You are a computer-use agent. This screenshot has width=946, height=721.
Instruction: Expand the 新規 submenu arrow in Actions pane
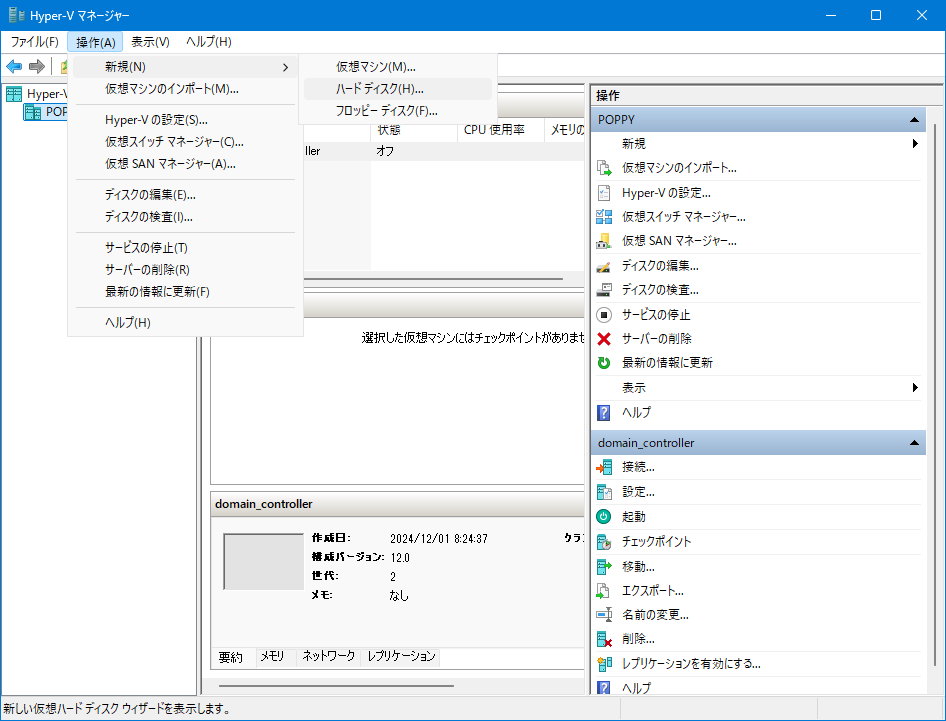[915, 144]
